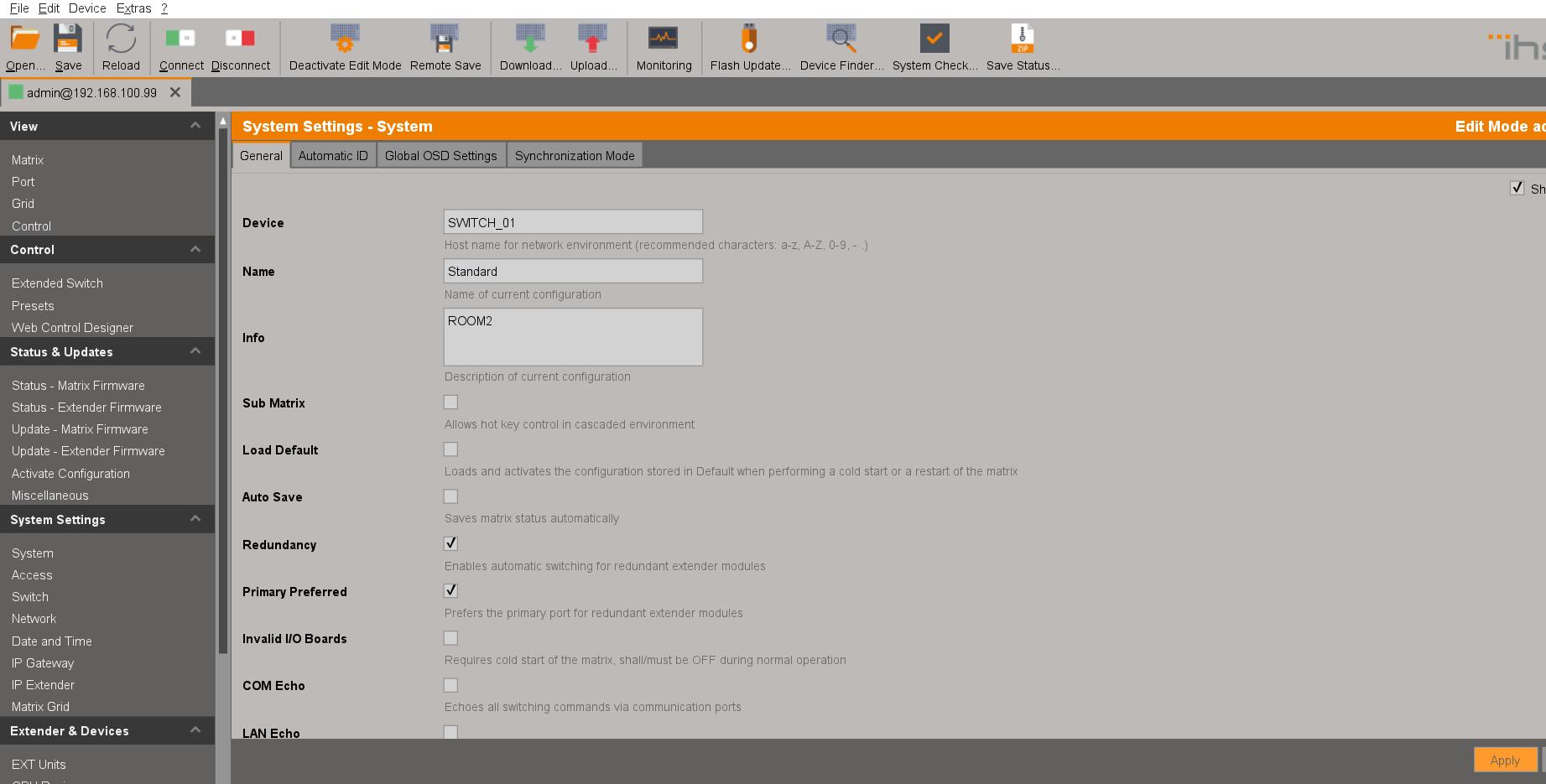This screenshot has height=784, width=1546.
Task: Deactivate Edit Mode via toolbar
Action: 345,39
